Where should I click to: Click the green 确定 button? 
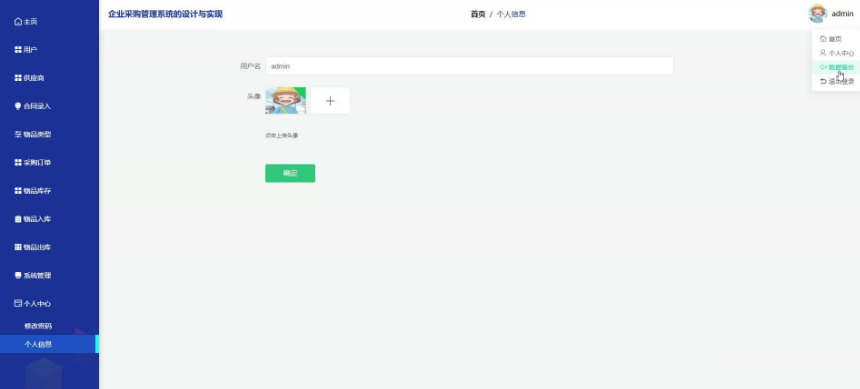290,173
